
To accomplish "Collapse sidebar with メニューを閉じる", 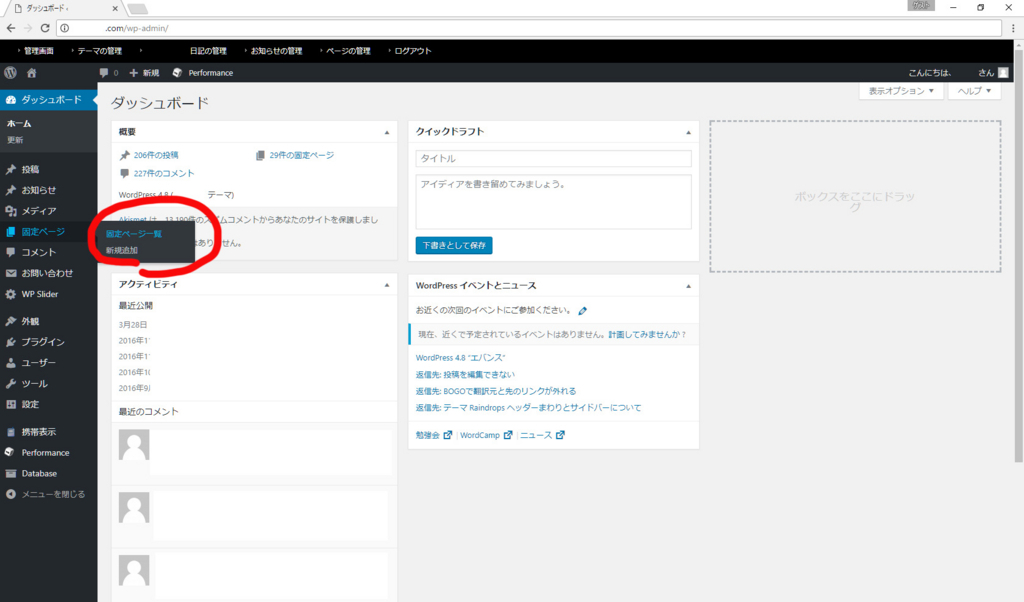I will (48, 494).
